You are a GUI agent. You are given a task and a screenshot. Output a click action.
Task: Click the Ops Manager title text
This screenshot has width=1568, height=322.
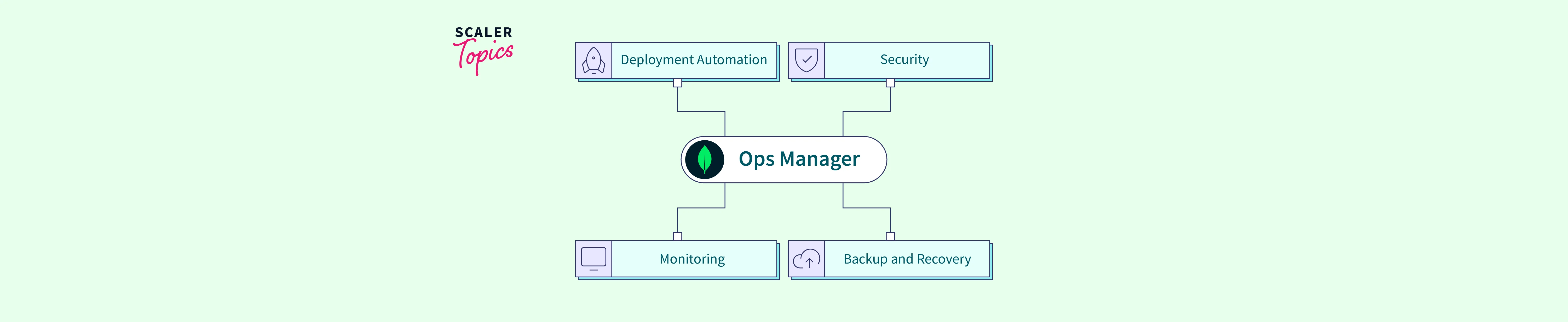[799, 159]
